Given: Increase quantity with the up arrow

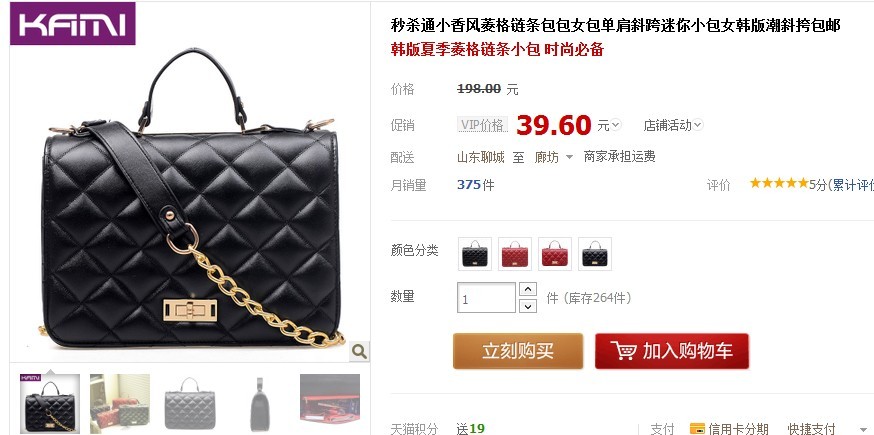Looking at the screenshot, I should [527, 289].
